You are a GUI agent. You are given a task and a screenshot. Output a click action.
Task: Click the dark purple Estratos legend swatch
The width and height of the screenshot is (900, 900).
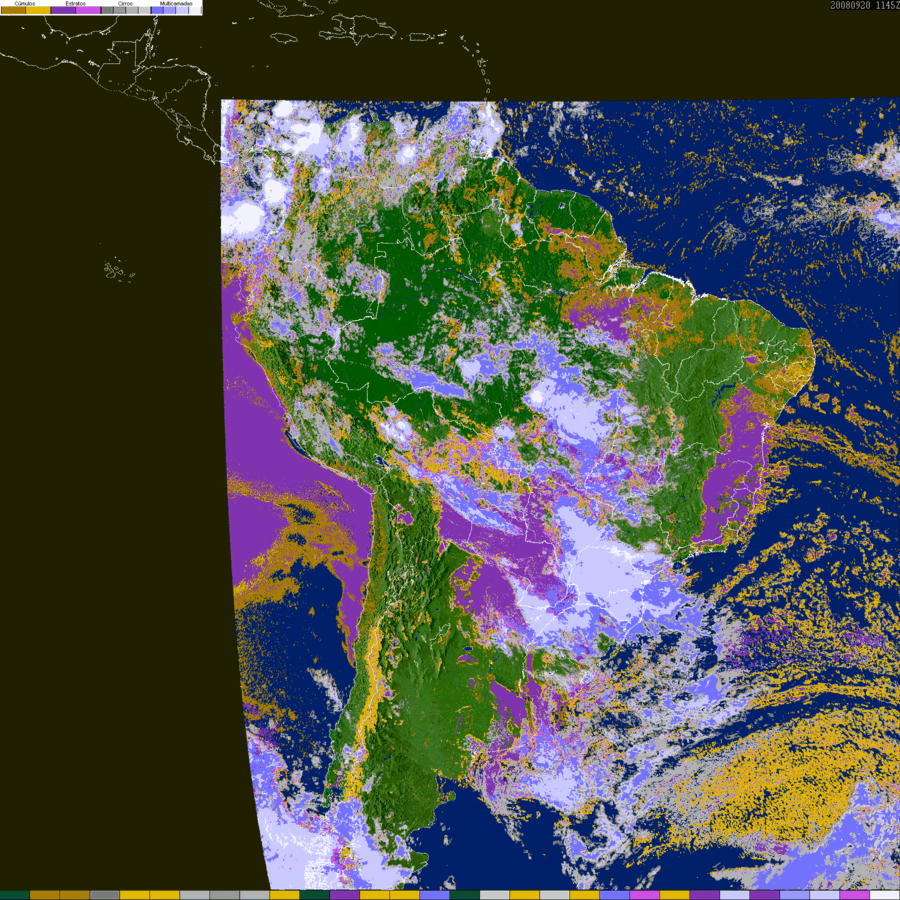click(63, 10)
